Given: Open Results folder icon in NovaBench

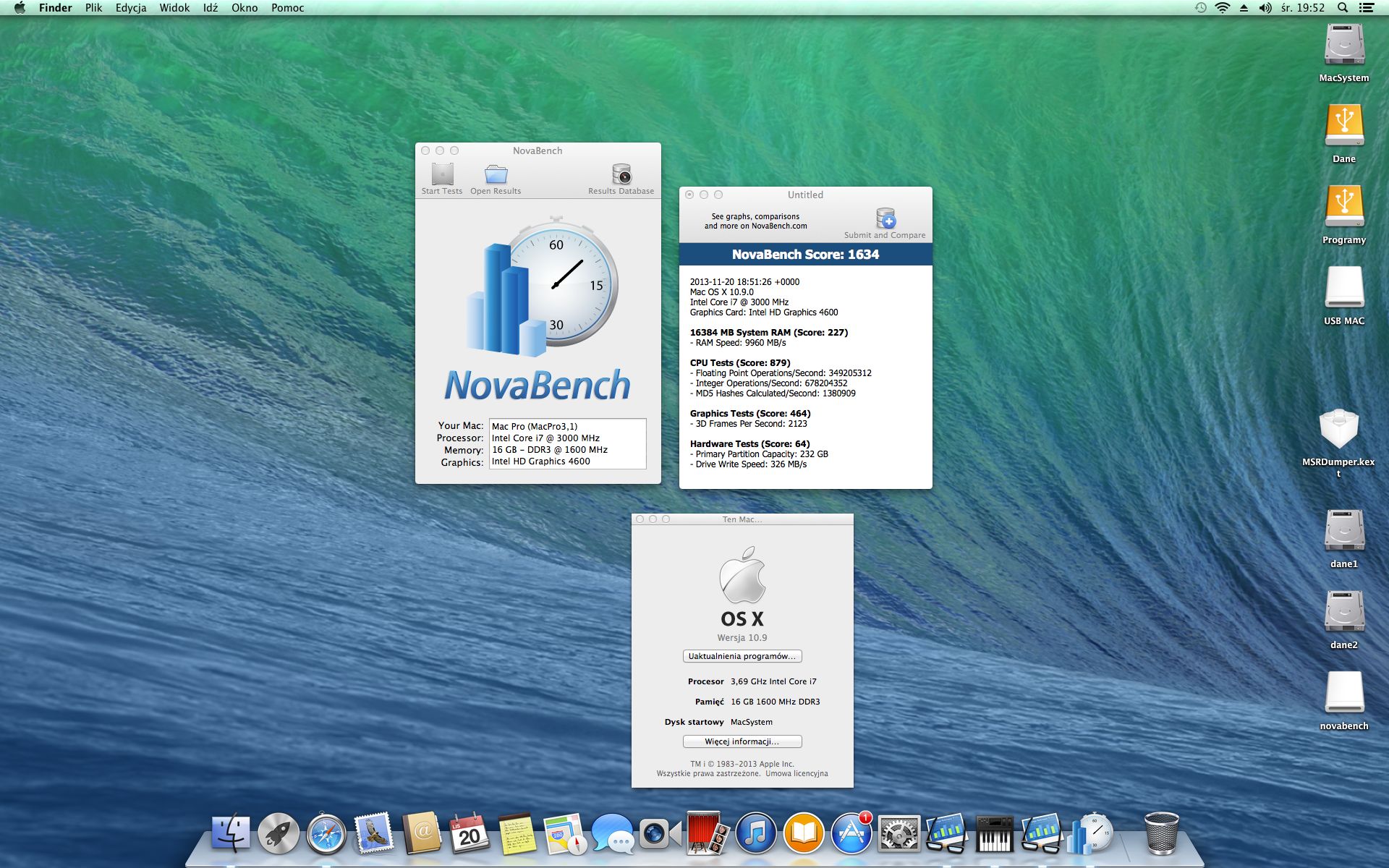Looking at the screenshot, I should pos(496,174).
